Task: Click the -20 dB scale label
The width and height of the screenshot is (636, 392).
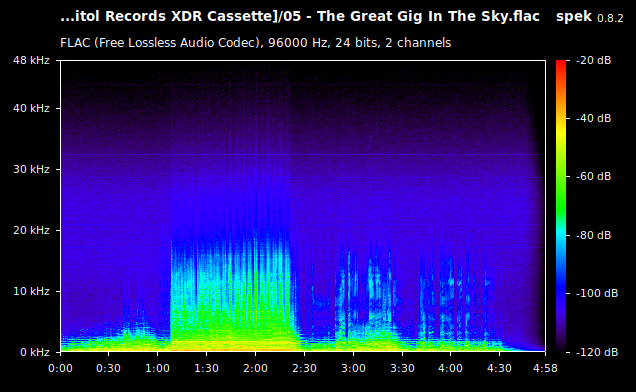Action: click(593, 60)
